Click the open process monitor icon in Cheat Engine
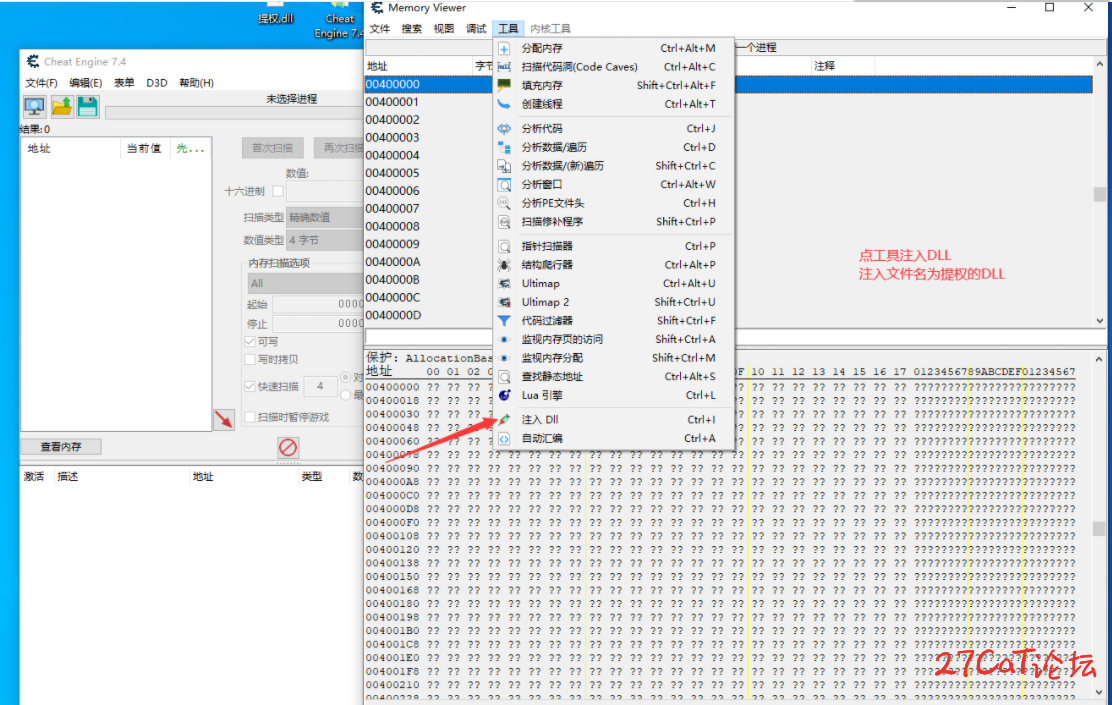 pyautogui.click(x=34, y=107)
